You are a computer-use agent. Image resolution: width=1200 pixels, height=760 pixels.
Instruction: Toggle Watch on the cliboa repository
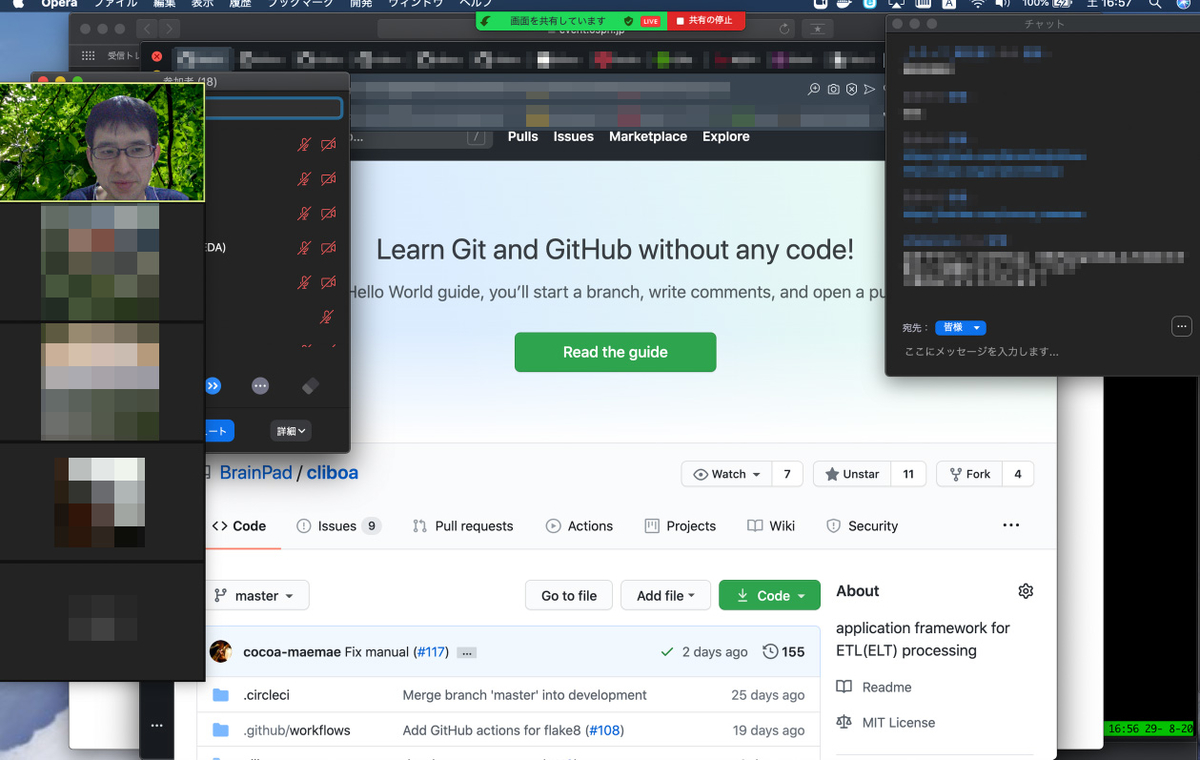pos(727,474)
